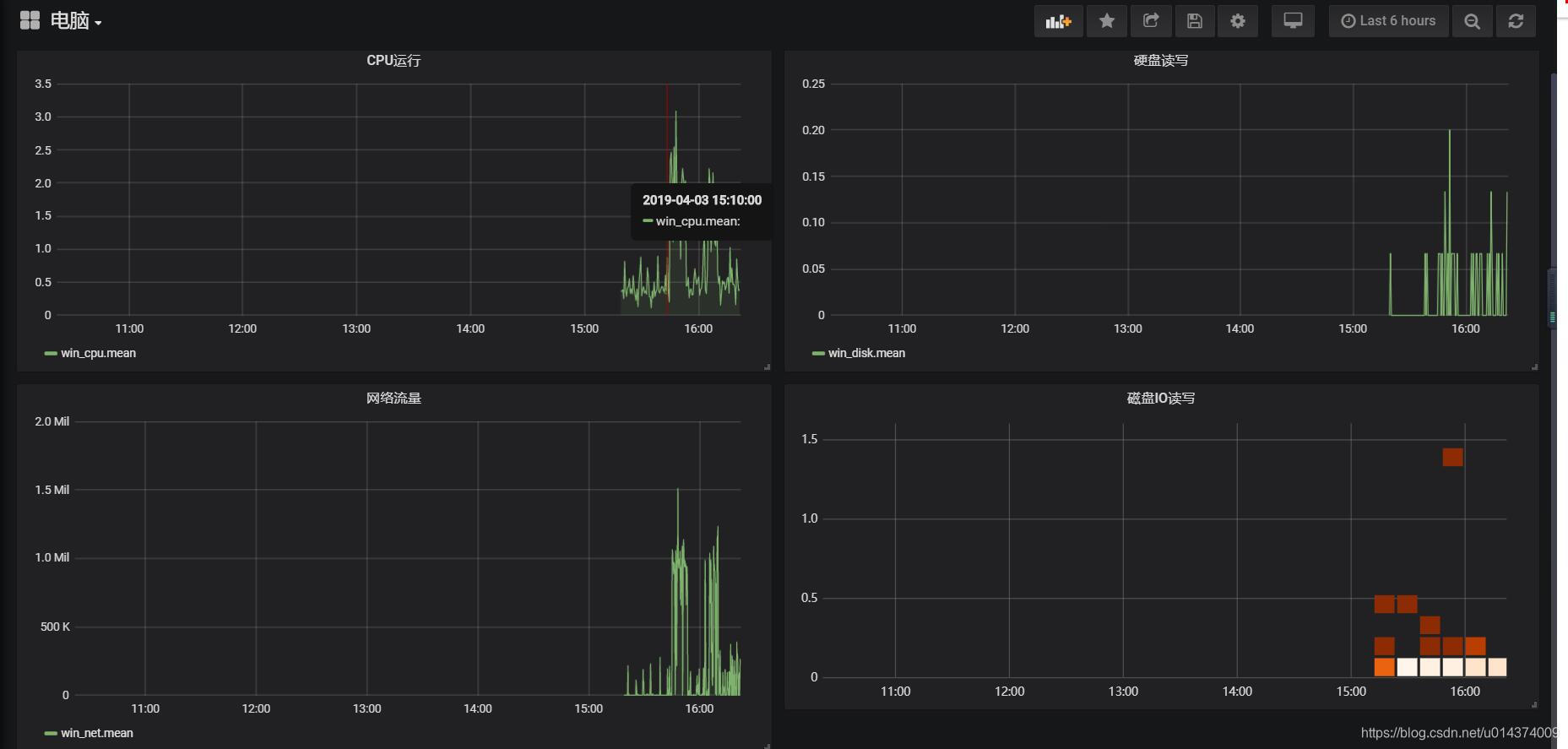This screenshot has height=749, width=1568.
Task: Toggle the win_cpu.mean legend series
Action: [x=98, y=353]
